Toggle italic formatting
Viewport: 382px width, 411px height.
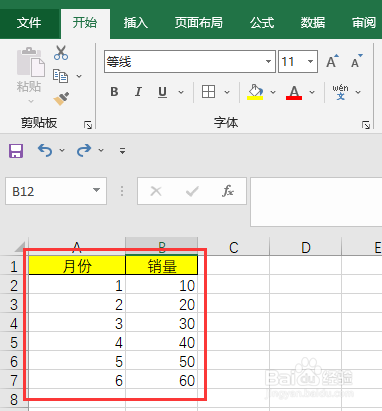138,92
